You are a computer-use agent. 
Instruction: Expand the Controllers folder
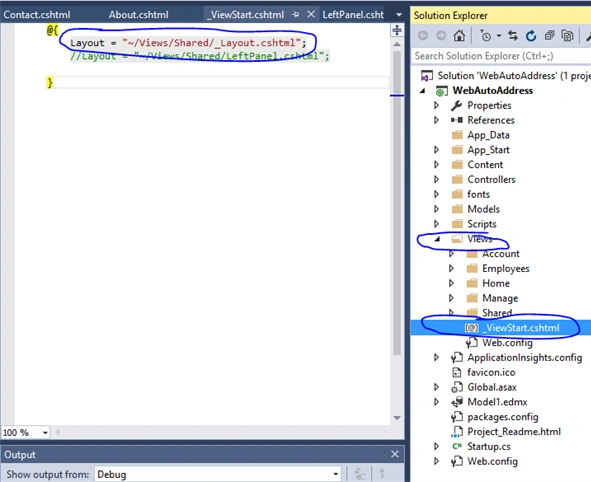(436, 179)
